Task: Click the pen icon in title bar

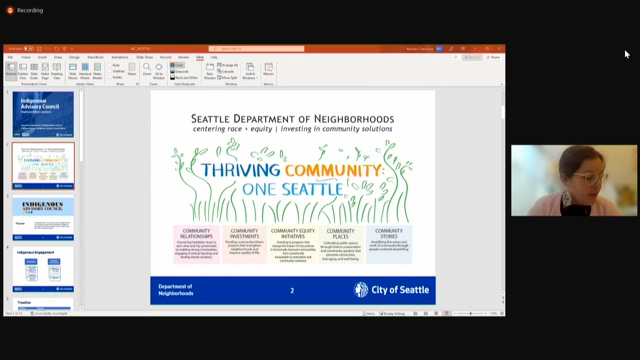Action: tap(451, 49)
